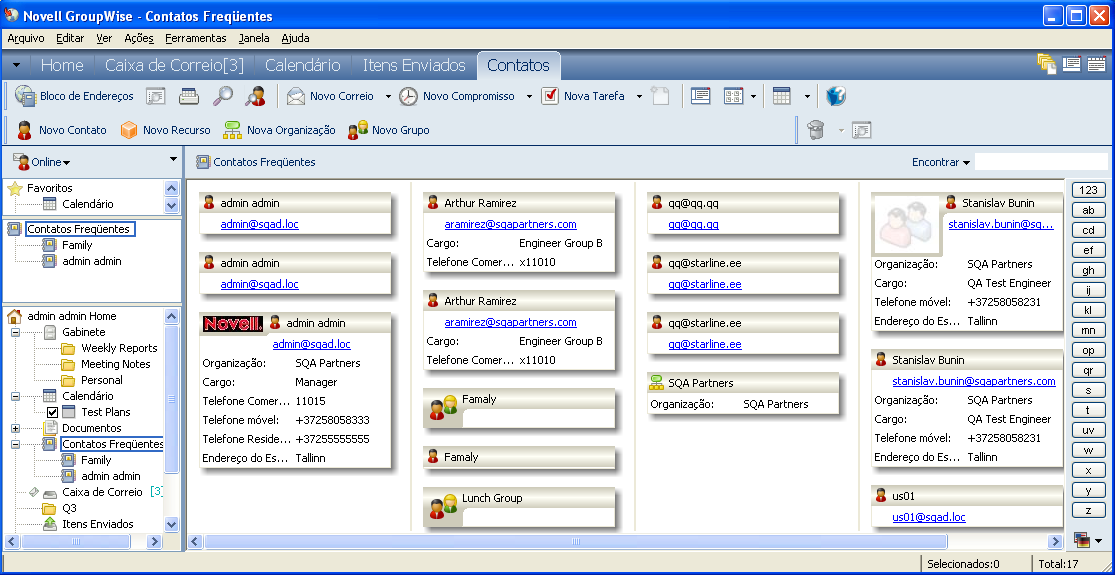Jump to contacts under index '123'
This screenshot has height=575, width=1115.
[x=1088, y=190]
